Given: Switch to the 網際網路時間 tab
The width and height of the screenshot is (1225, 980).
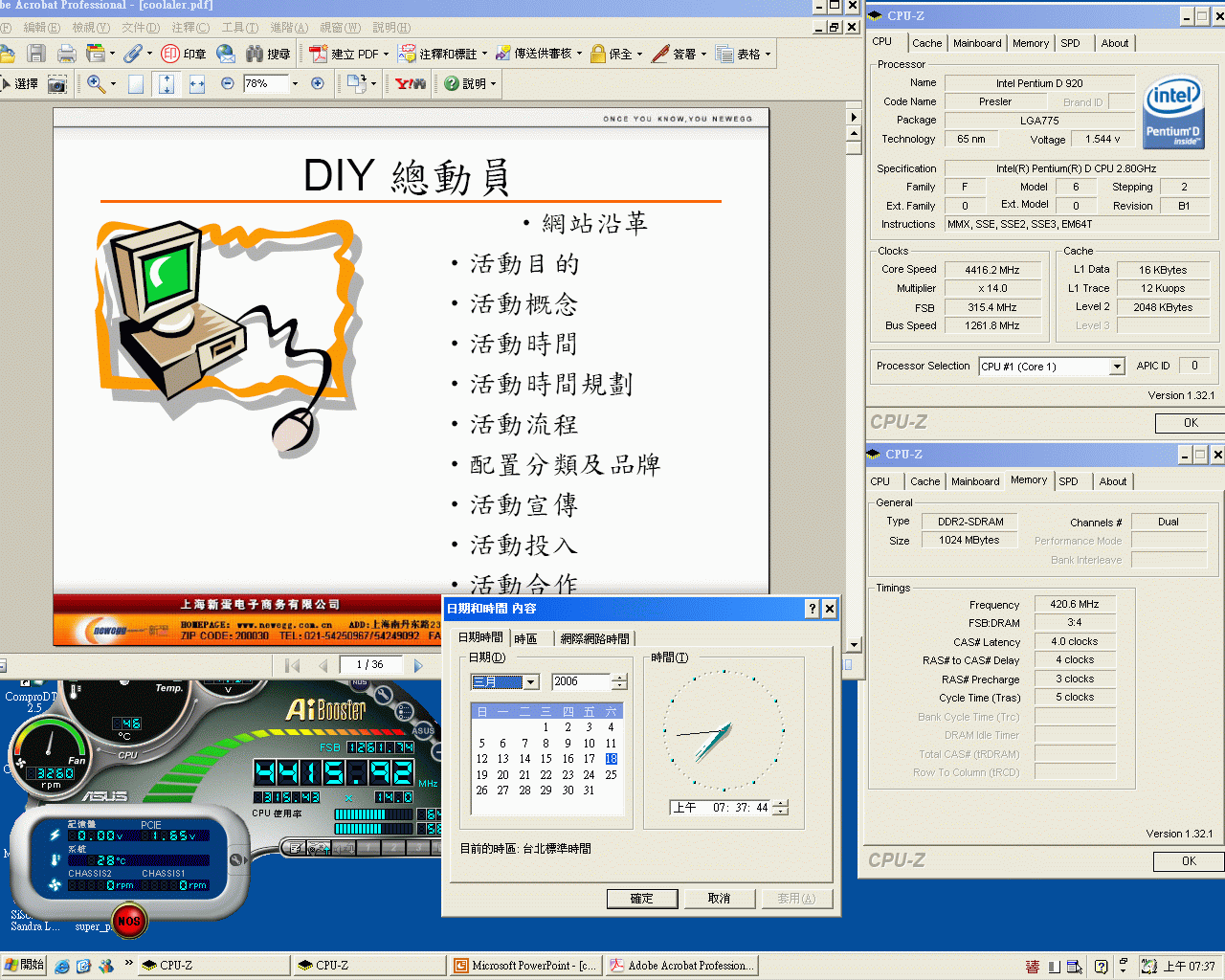Looking at the screenshot, I should point(594,639).
